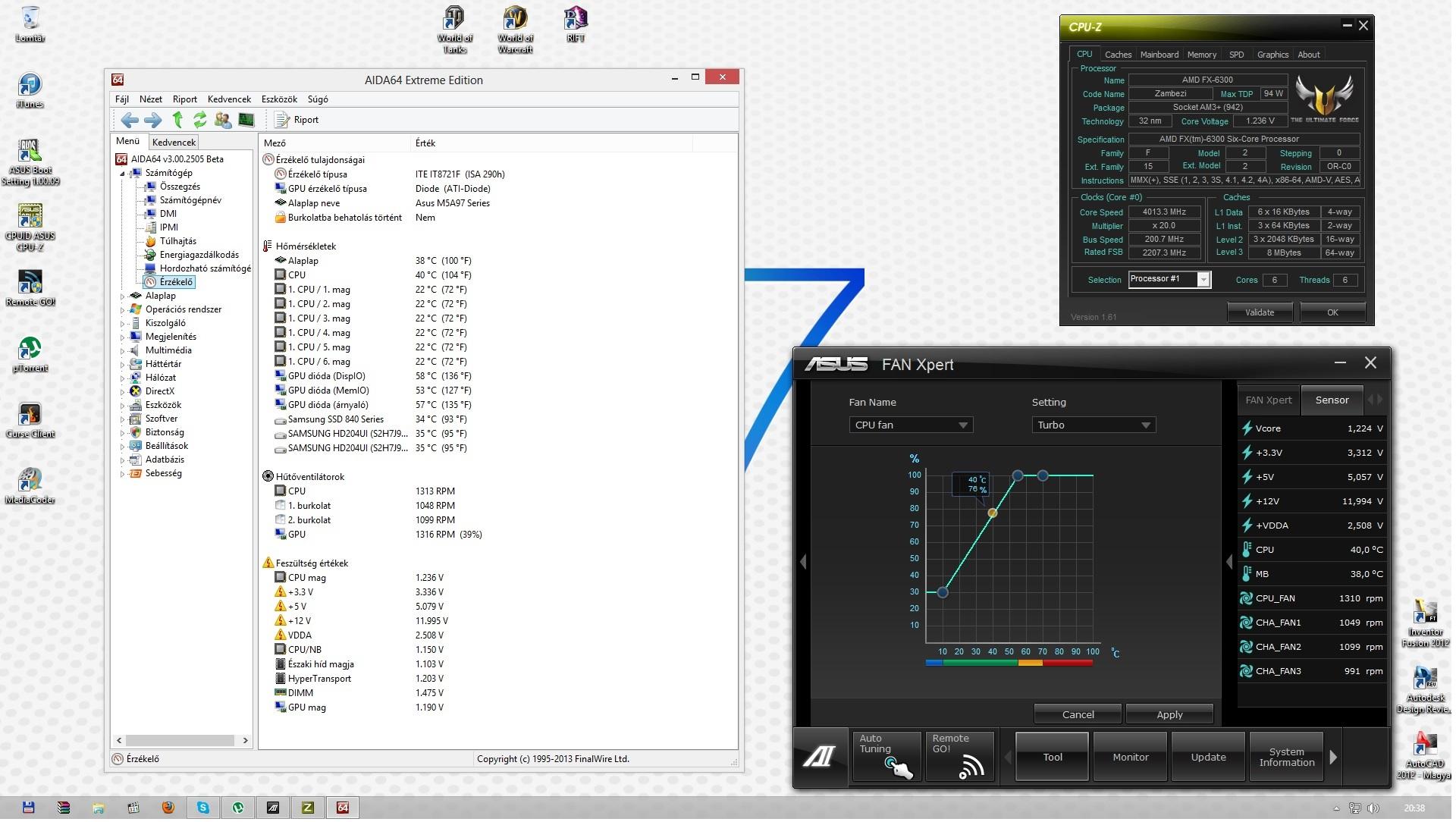Open the Curse Client desktop icon

(x=30, y=420)
